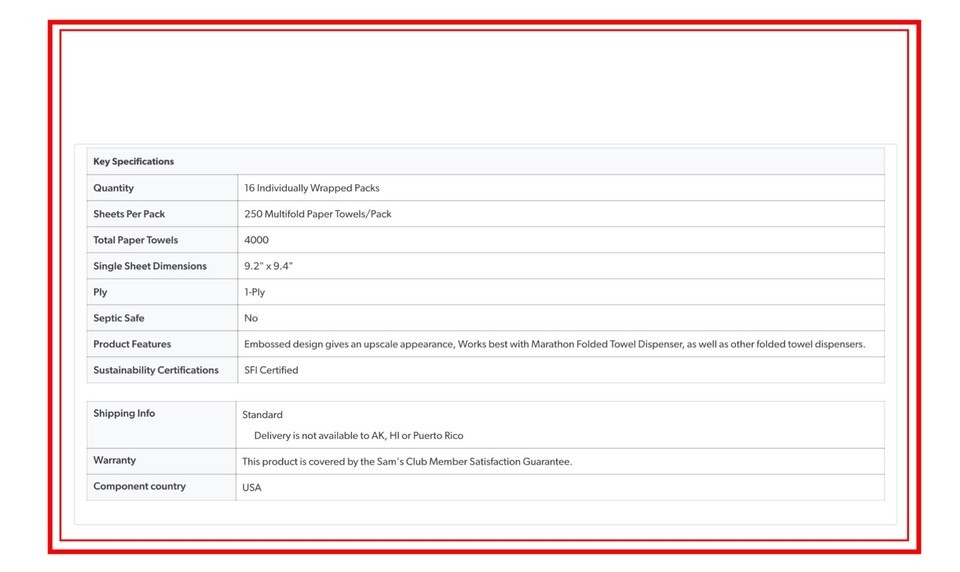Click the "Sustainability Certifications" label

pyautogui.click(x=156, y=370)
